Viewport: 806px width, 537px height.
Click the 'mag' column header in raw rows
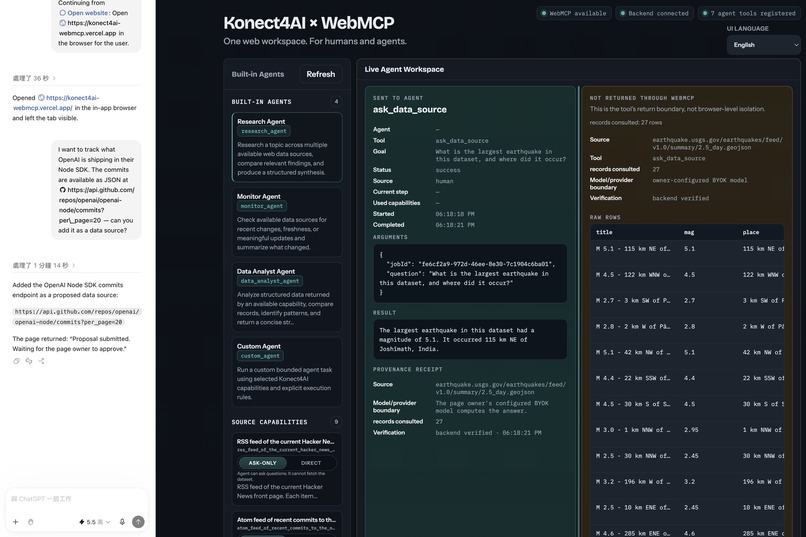(689, 232)
